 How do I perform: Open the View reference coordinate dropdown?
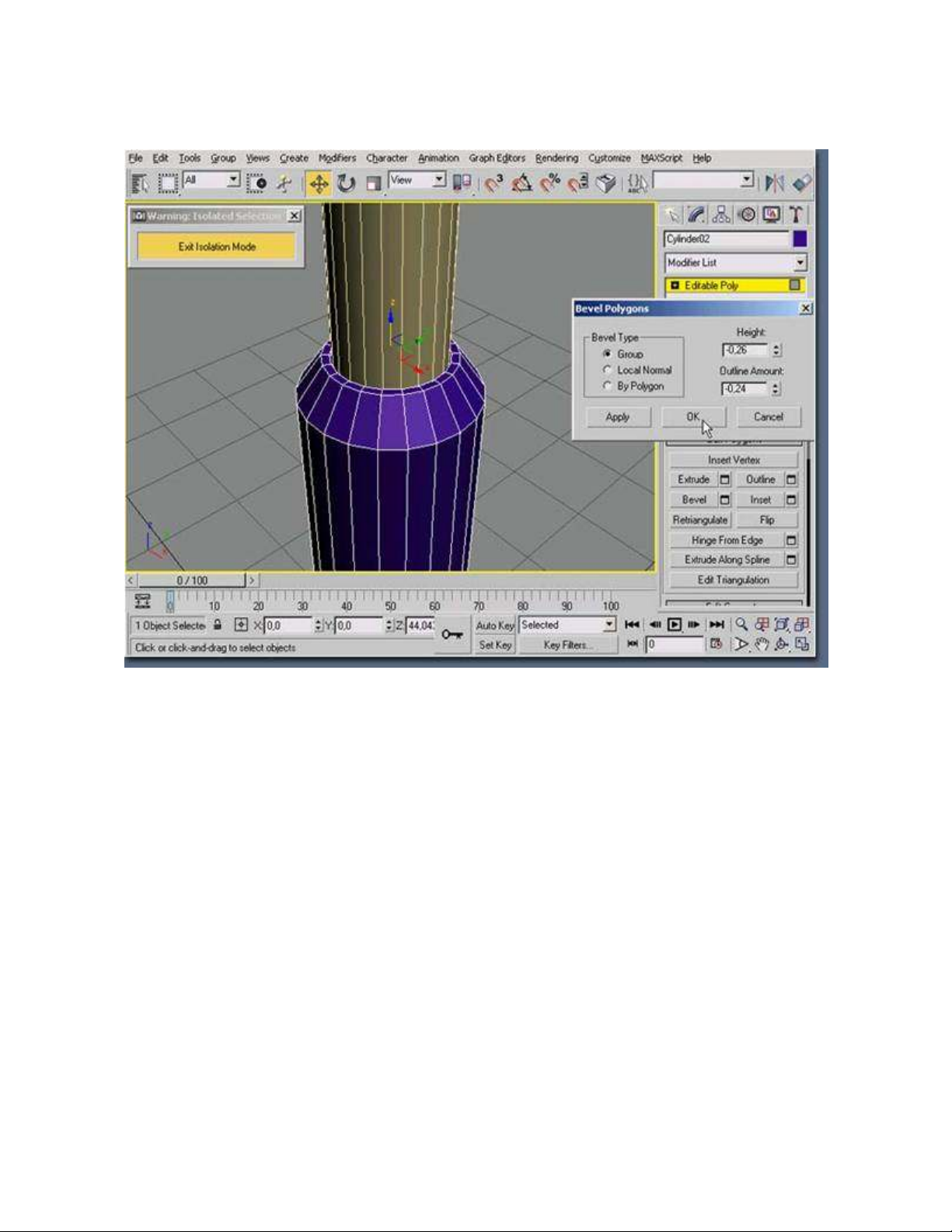(439, 180)
